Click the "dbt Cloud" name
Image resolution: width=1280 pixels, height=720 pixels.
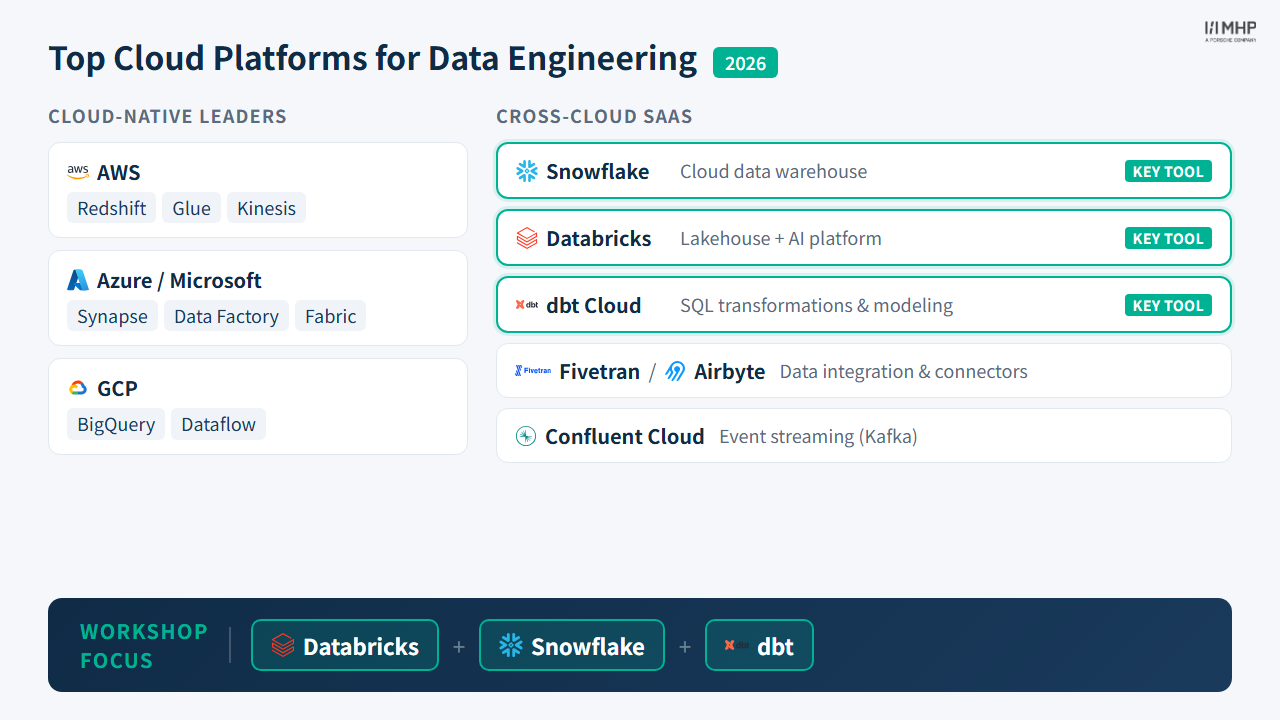pos(594,305)
